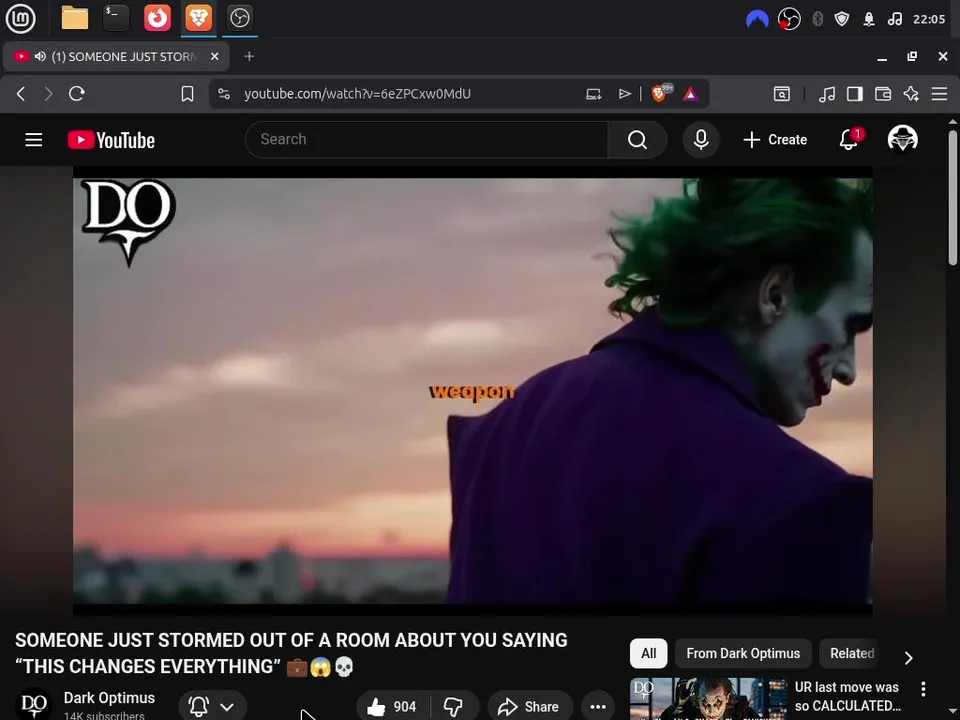Switch to the Brave browser panel icon
The width and height of the screenshot is (960, 720).
pyautogui.click(x=198, y=18)
